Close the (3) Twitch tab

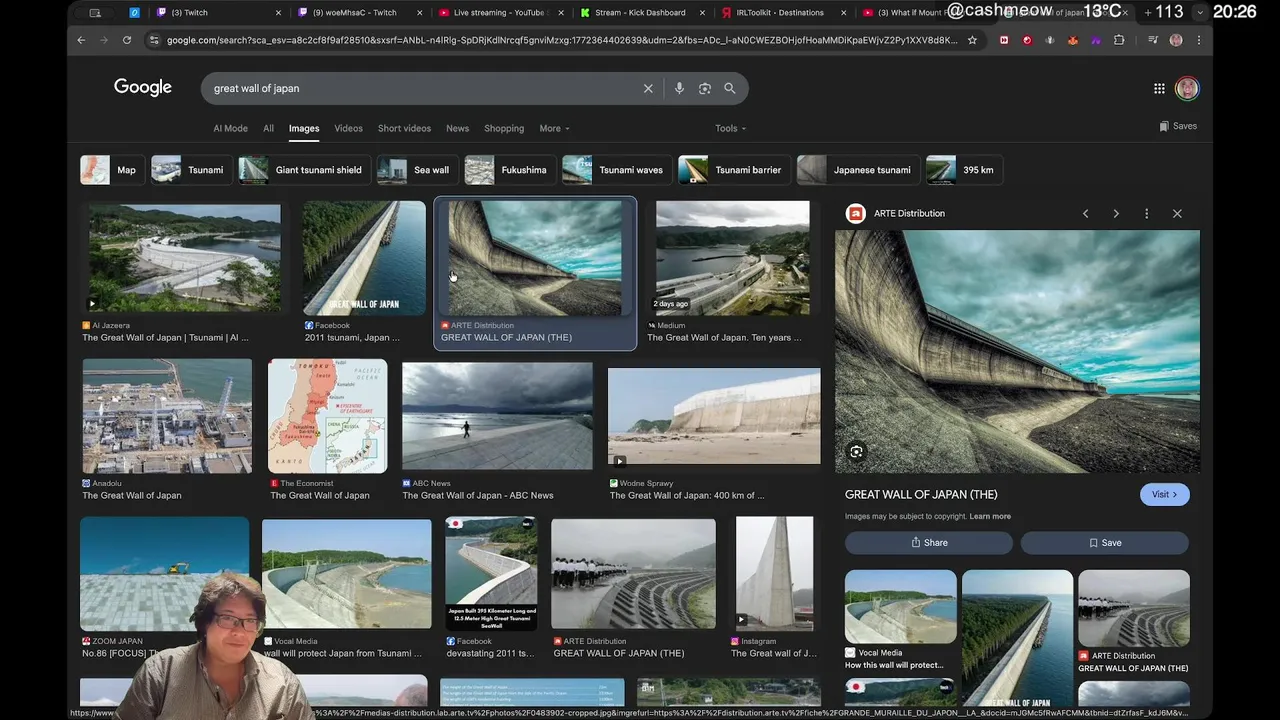[x=280, y=13]
